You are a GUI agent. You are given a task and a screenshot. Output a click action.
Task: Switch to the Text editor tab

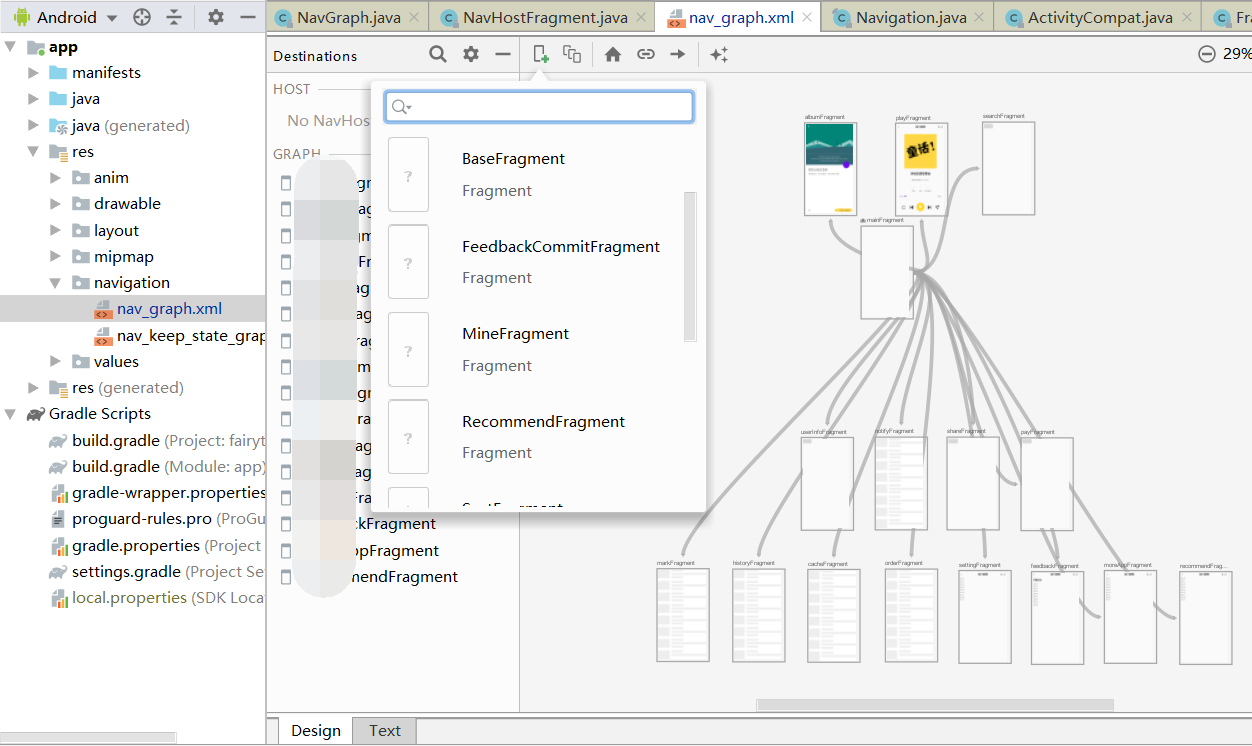pos(384,731)
